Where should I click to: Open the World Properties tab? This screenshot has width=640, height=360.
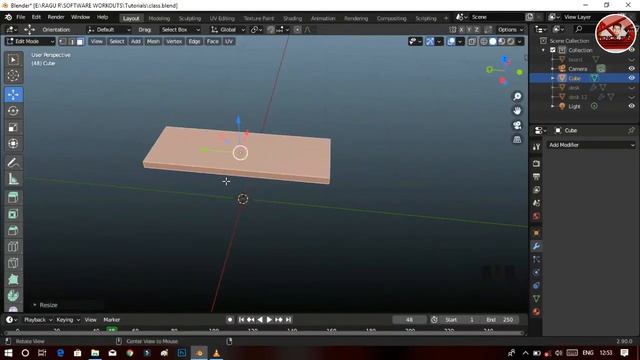tap(536, 216)
